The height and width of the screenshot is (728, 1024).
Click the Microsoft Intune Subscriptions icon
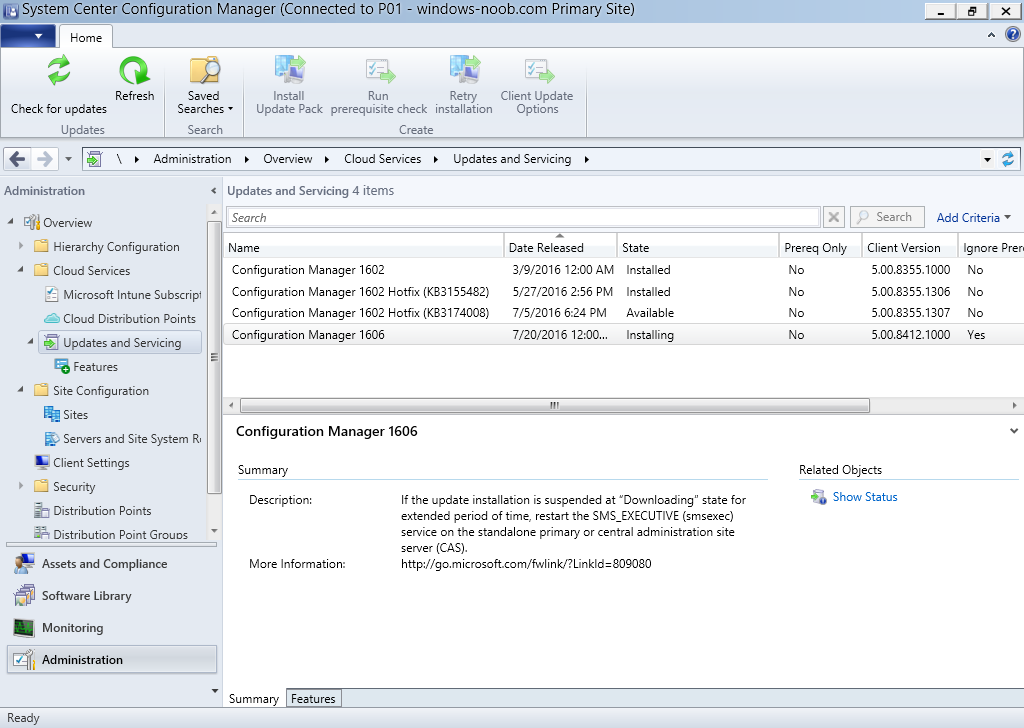point(52,294)
